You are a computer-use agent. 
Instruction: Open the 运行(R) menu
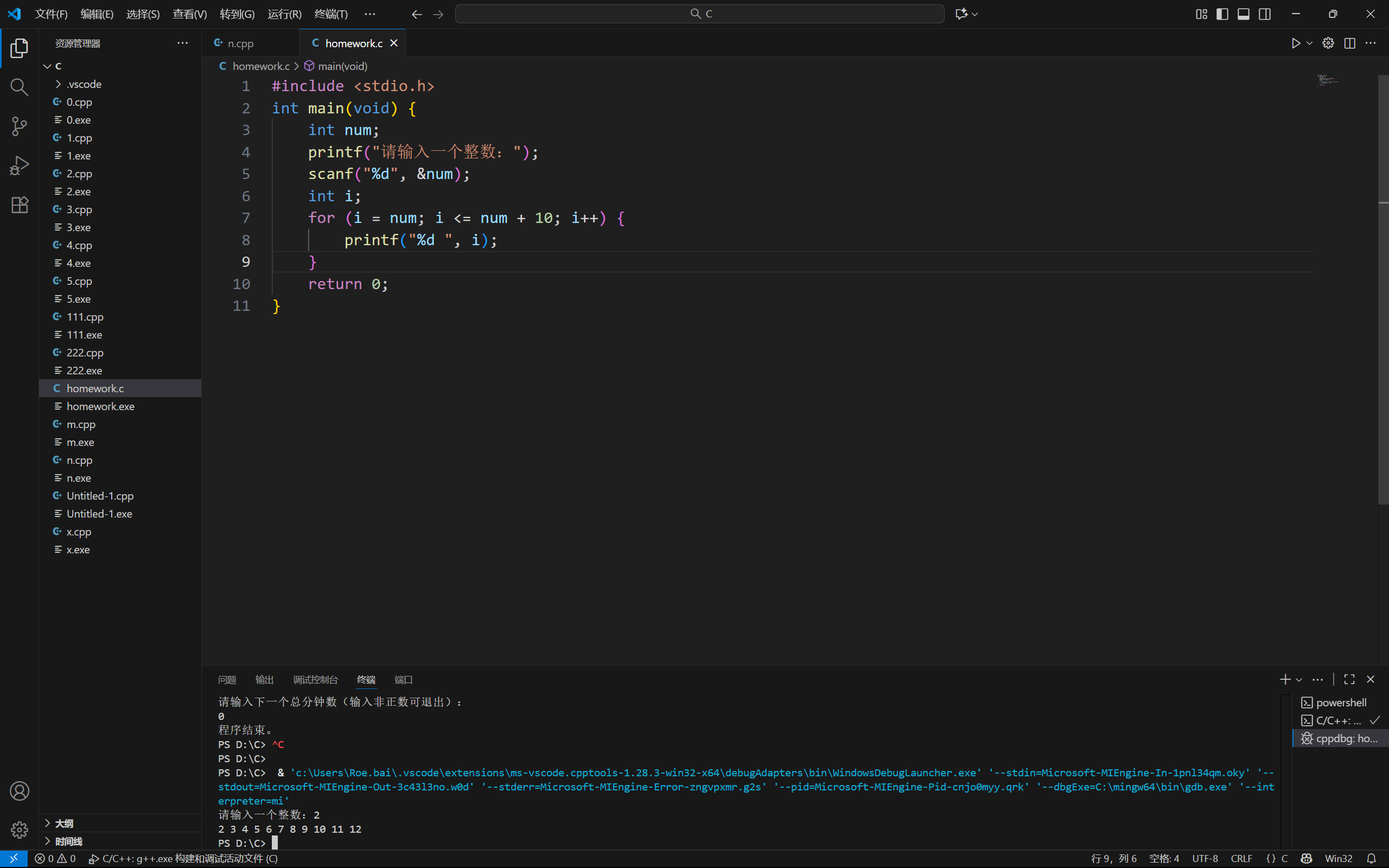pyautogui.click(x=284, y=14)
